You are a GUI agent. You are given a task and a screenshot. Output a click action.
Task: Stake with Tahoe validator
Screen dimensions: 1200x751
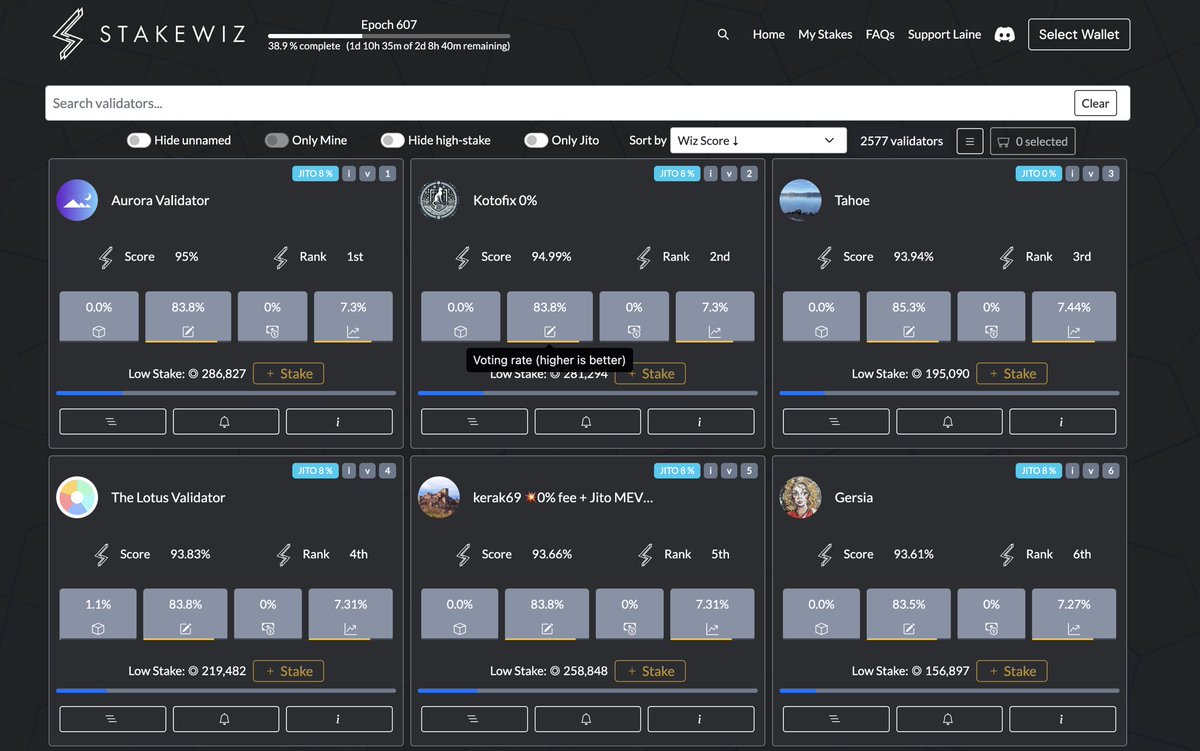coord(1012,374)
